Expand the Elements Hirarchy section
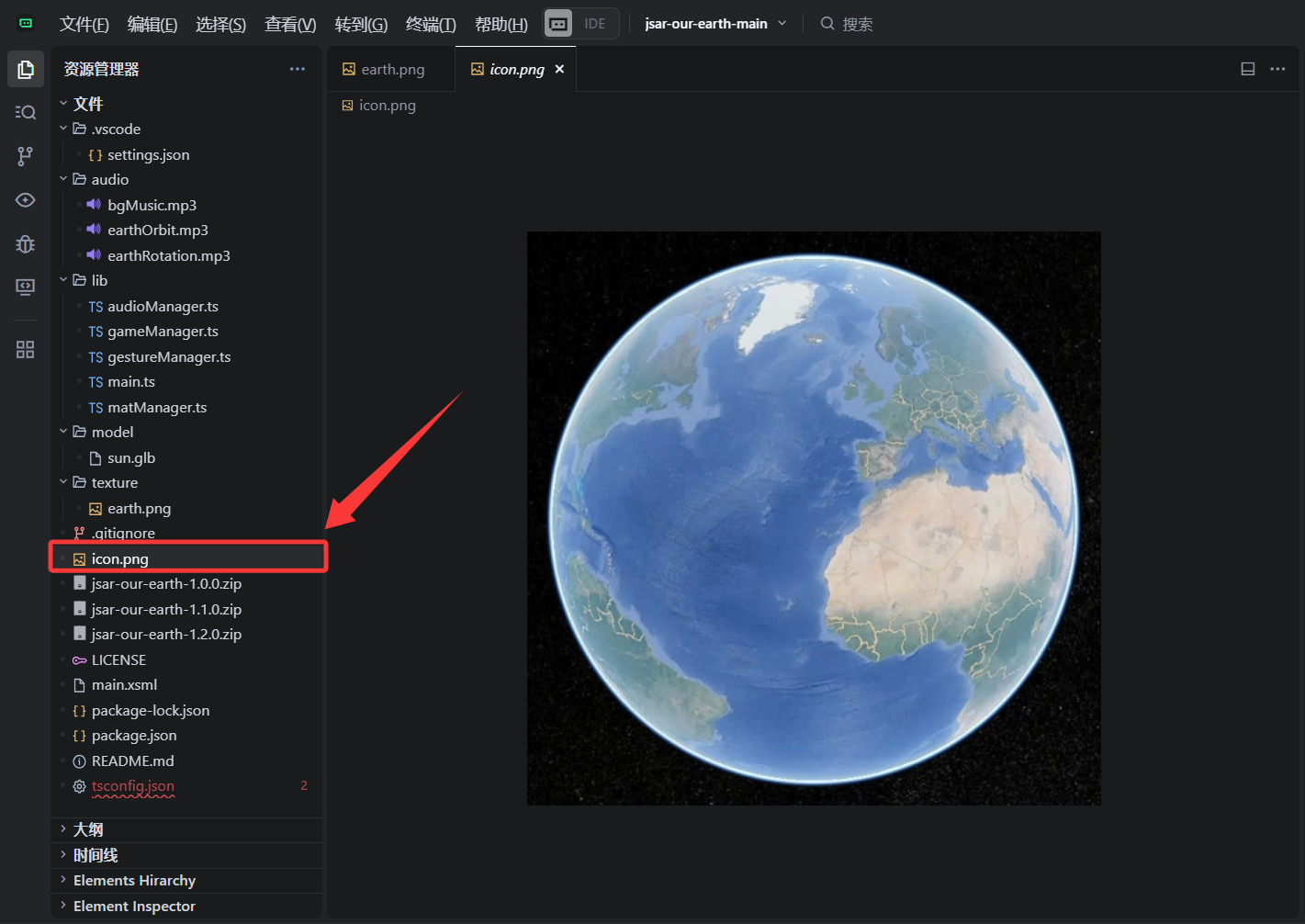Viewport: 1305px width, 924px height. [134, 881]
